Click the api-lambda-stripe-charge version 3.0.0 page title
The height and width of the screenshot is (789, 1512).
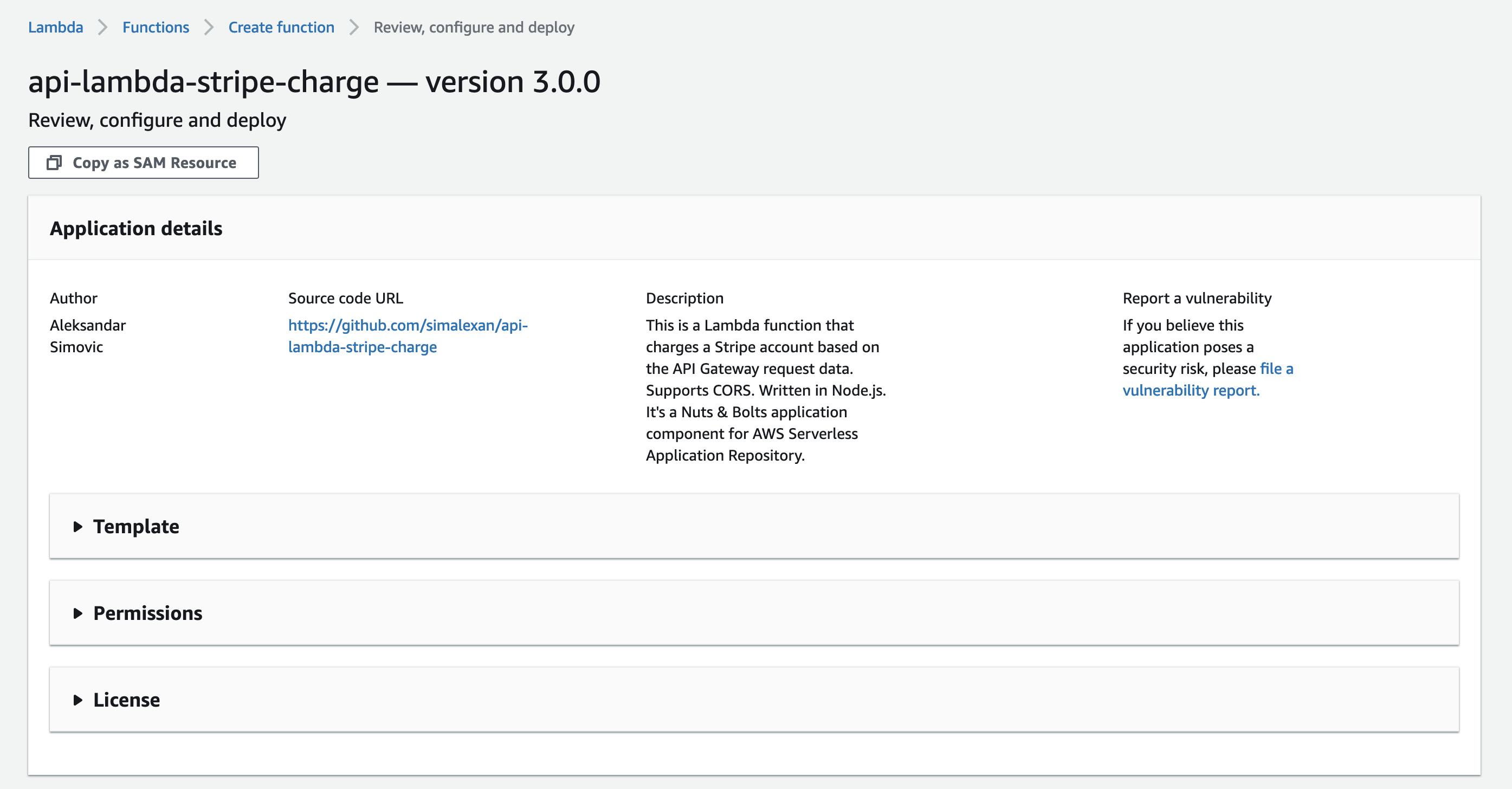pyautogui.click(x=314, y=82)
